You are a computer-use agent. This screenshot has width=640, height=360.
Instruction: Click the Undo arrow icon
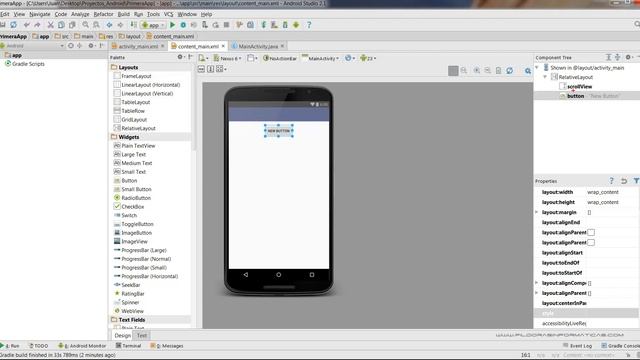click(x=27, y=25)
